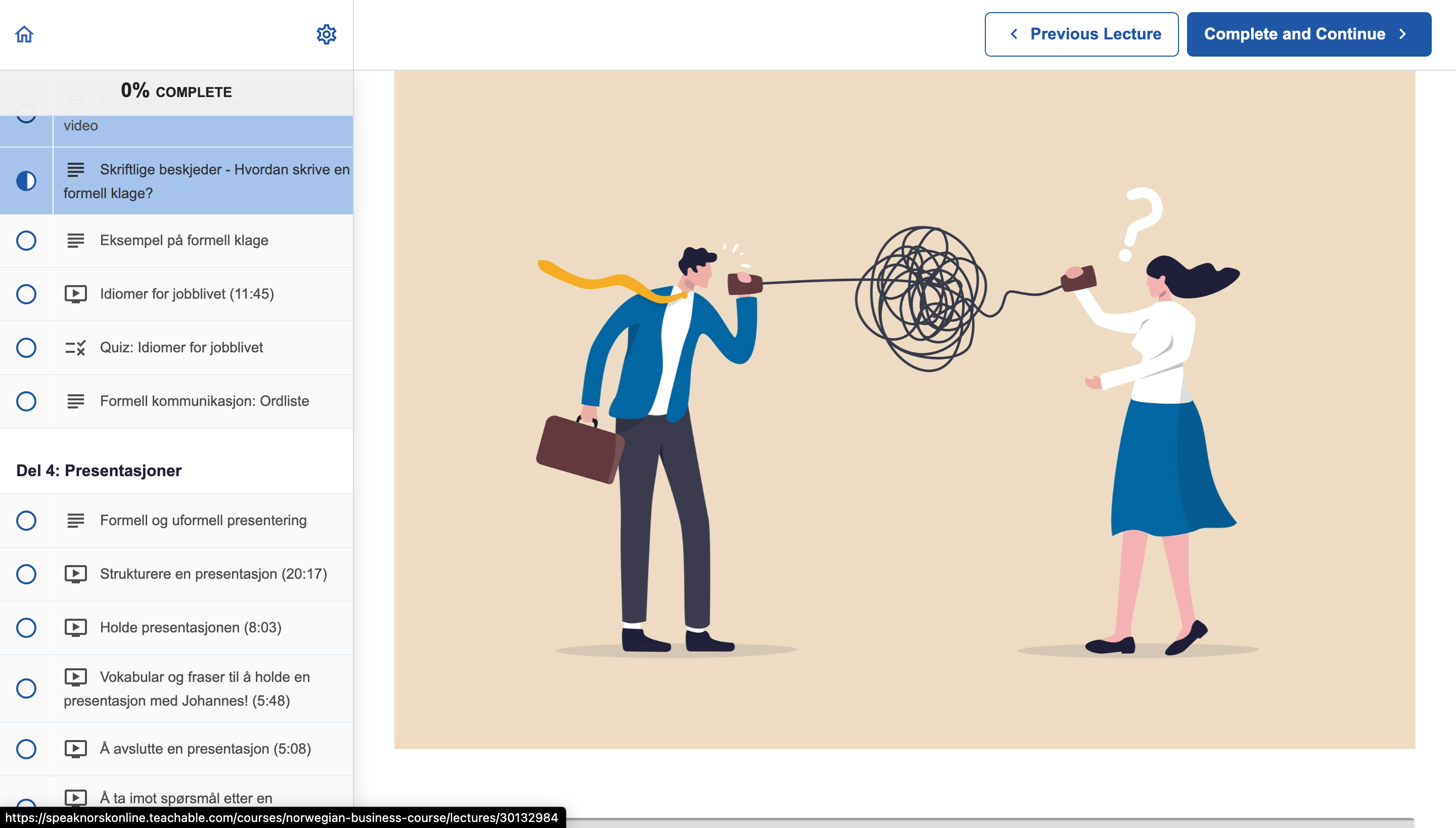Viewport: 1456px width, 828px height.
Task: Click video icon beside Holde presentasjonen
Action: (76, 627)
